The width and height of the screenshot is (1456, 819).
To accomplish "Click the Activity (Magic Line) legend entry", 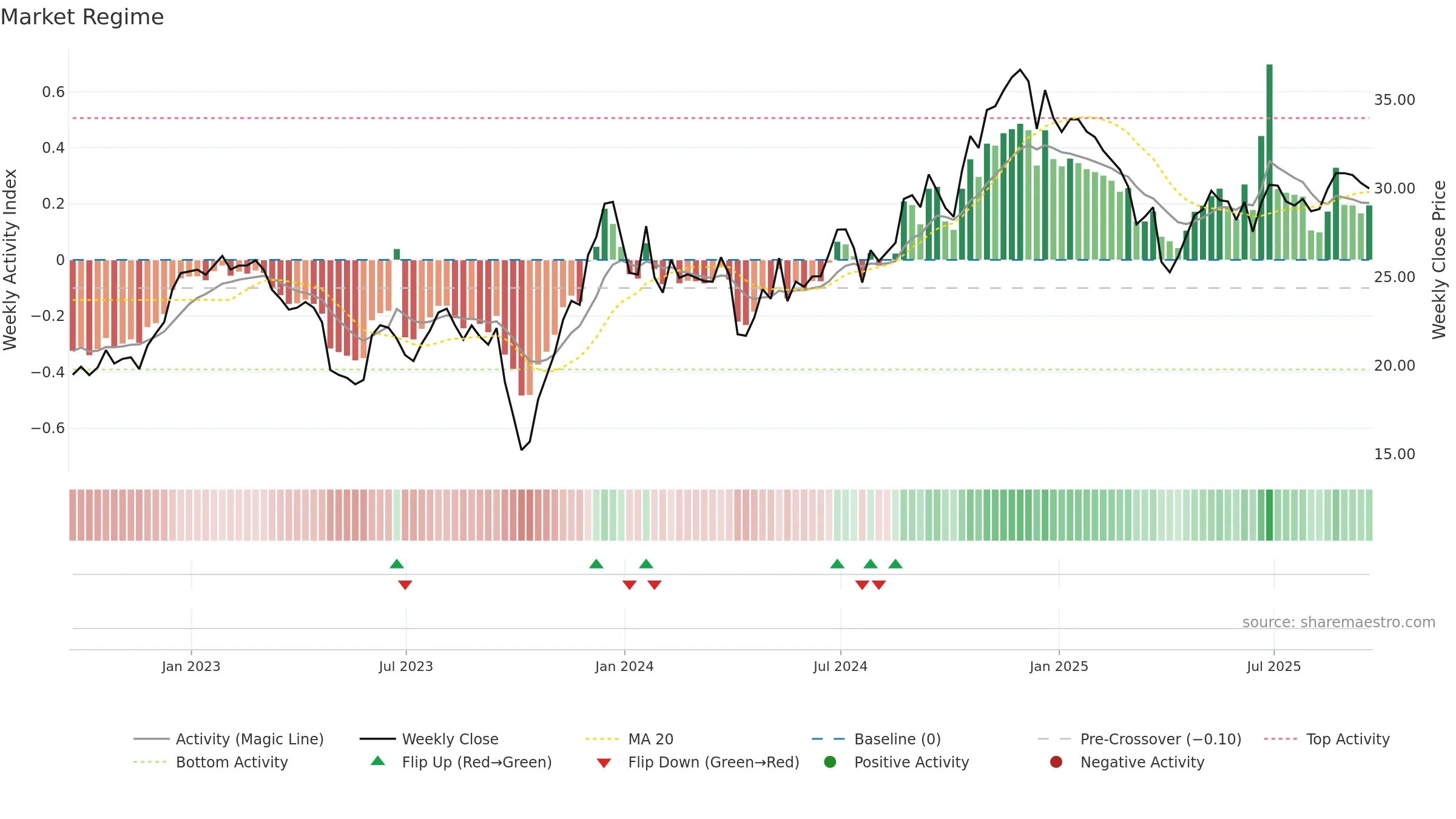I will click(x=229, y=739).
